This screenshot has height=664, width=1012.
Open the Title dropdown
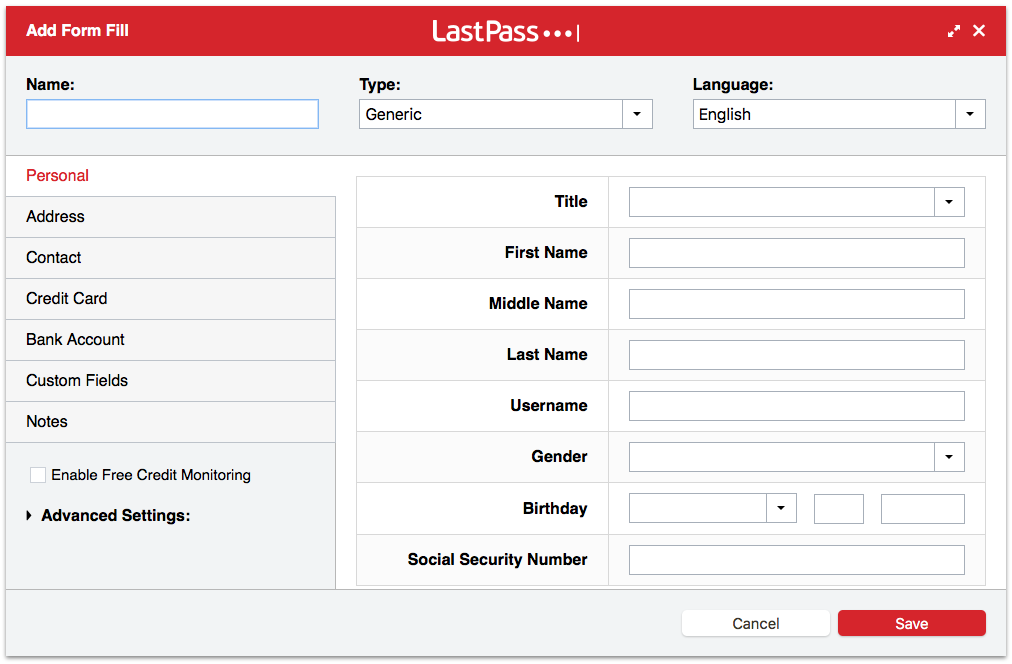pyautogui.click(x=796, y=202)
